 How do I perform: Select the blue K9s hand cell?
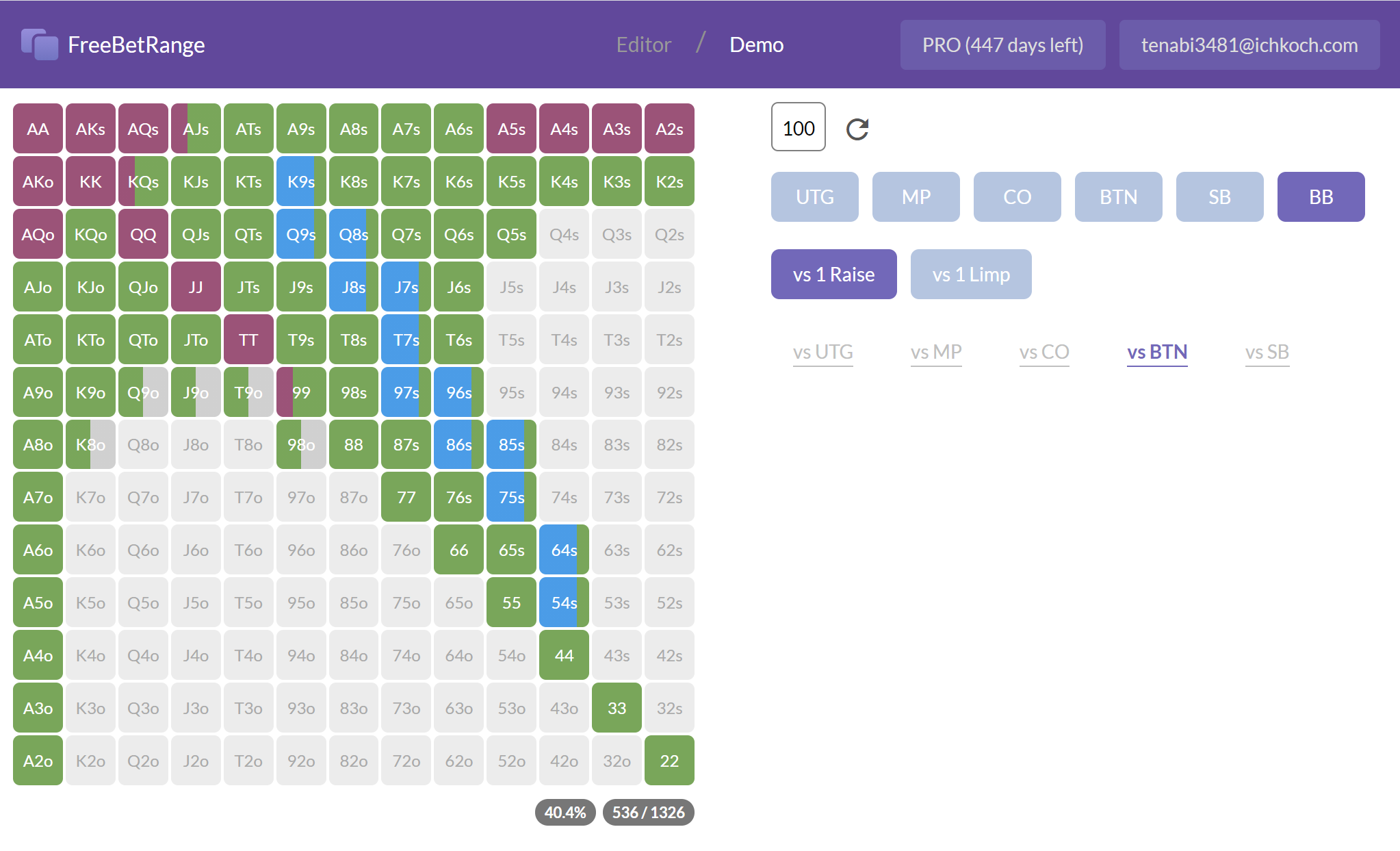coord(300,181)
